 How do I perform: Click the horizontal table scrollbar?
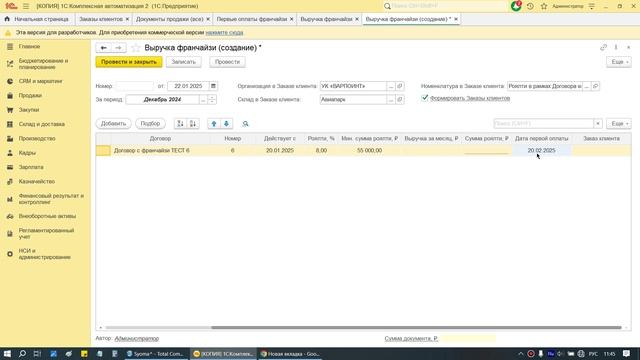pos(416,327)
